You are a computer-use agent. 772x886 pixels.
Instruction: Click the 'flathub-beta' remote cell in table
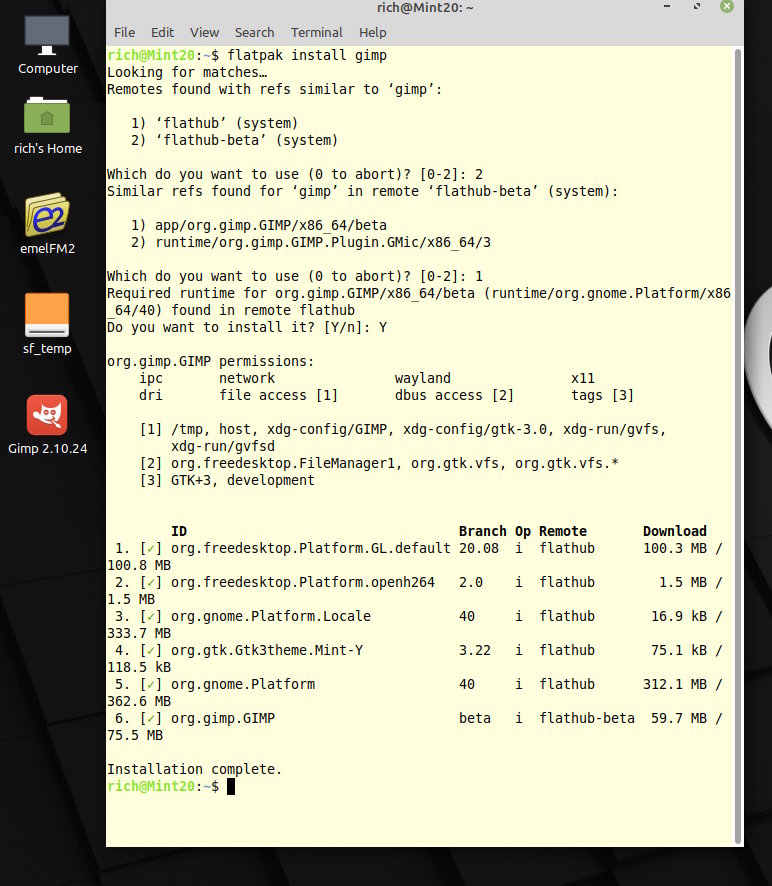pos(587,719)
